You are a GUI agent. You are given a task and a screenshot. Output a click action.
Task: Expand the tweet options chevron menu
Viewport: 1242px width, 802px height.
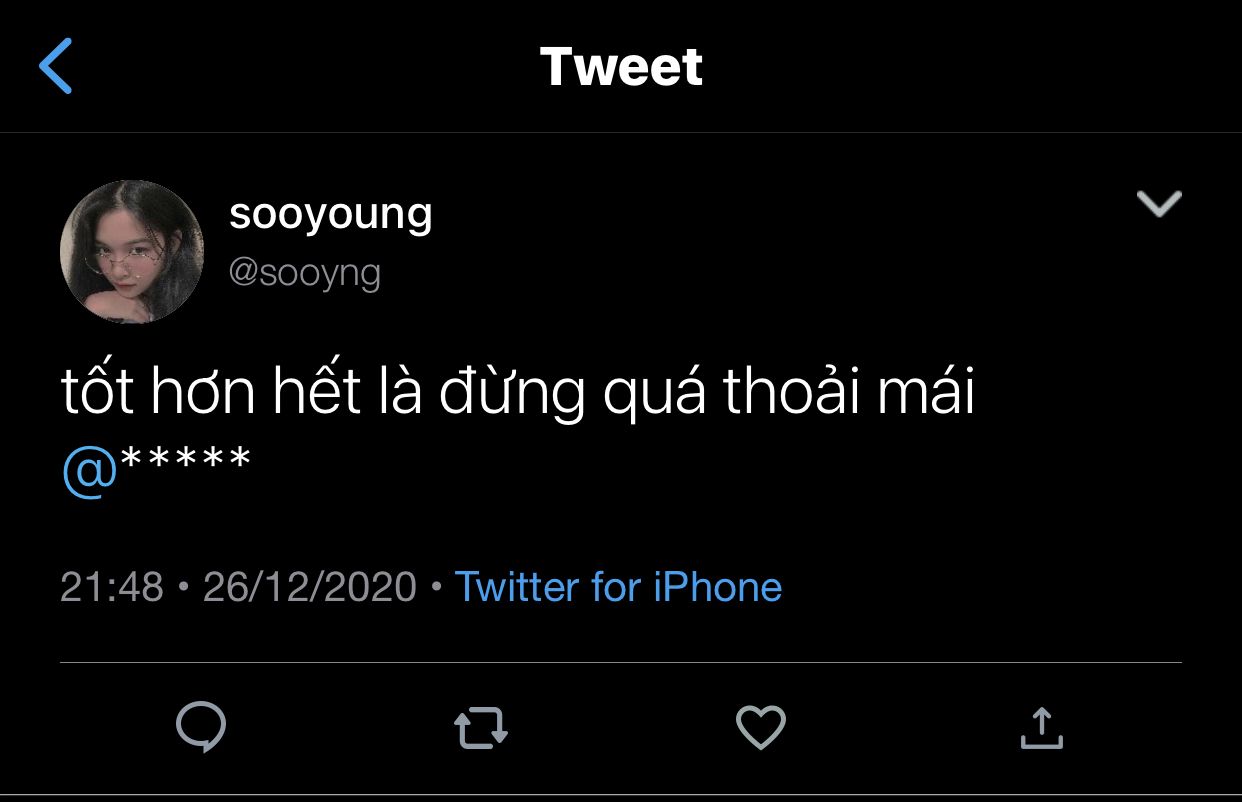pos(1159,203)
